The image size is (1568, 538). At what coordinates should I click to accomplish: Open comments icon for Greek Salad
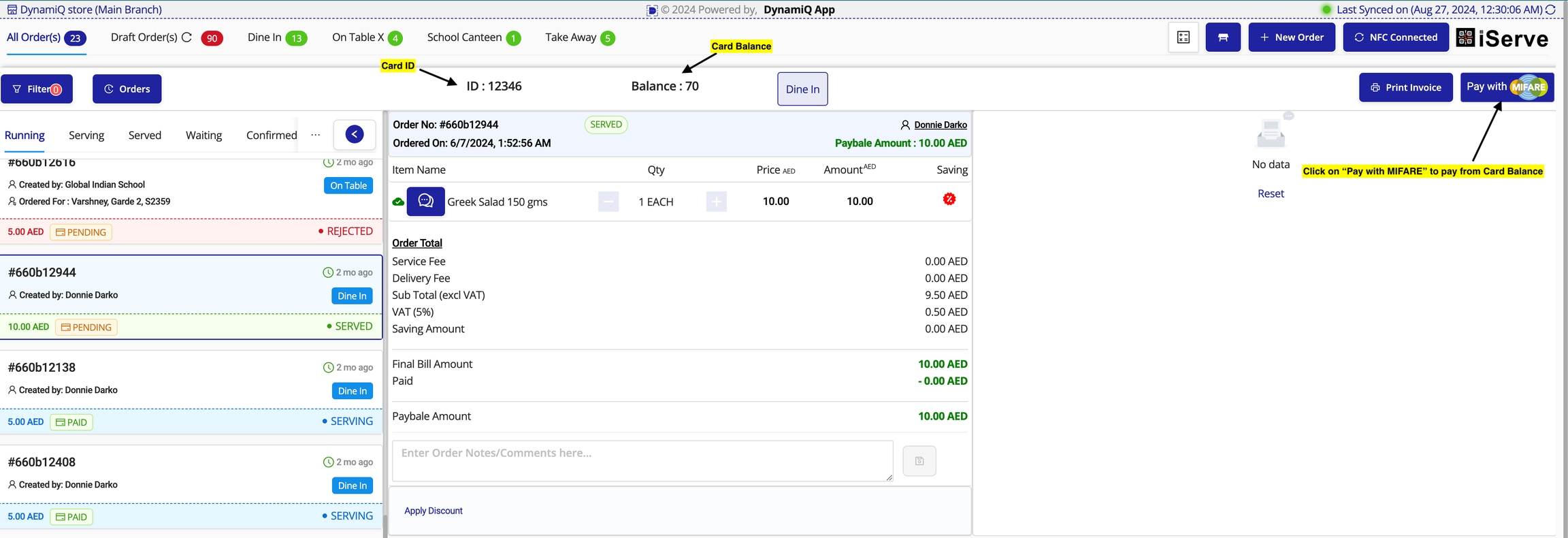pos(425,202)
